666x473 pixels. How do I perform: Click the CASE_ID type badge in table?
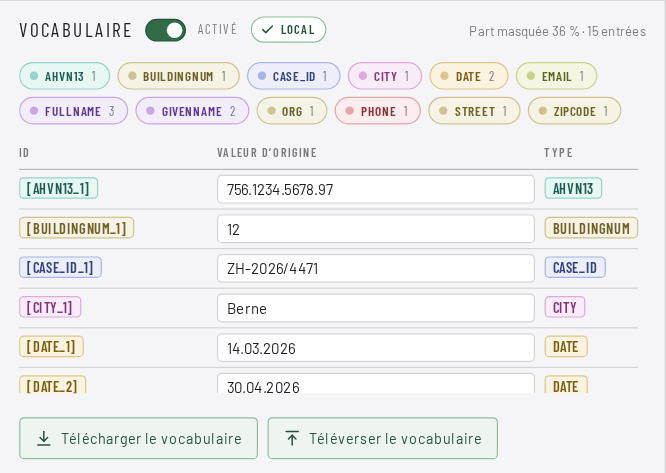point(575,267)
